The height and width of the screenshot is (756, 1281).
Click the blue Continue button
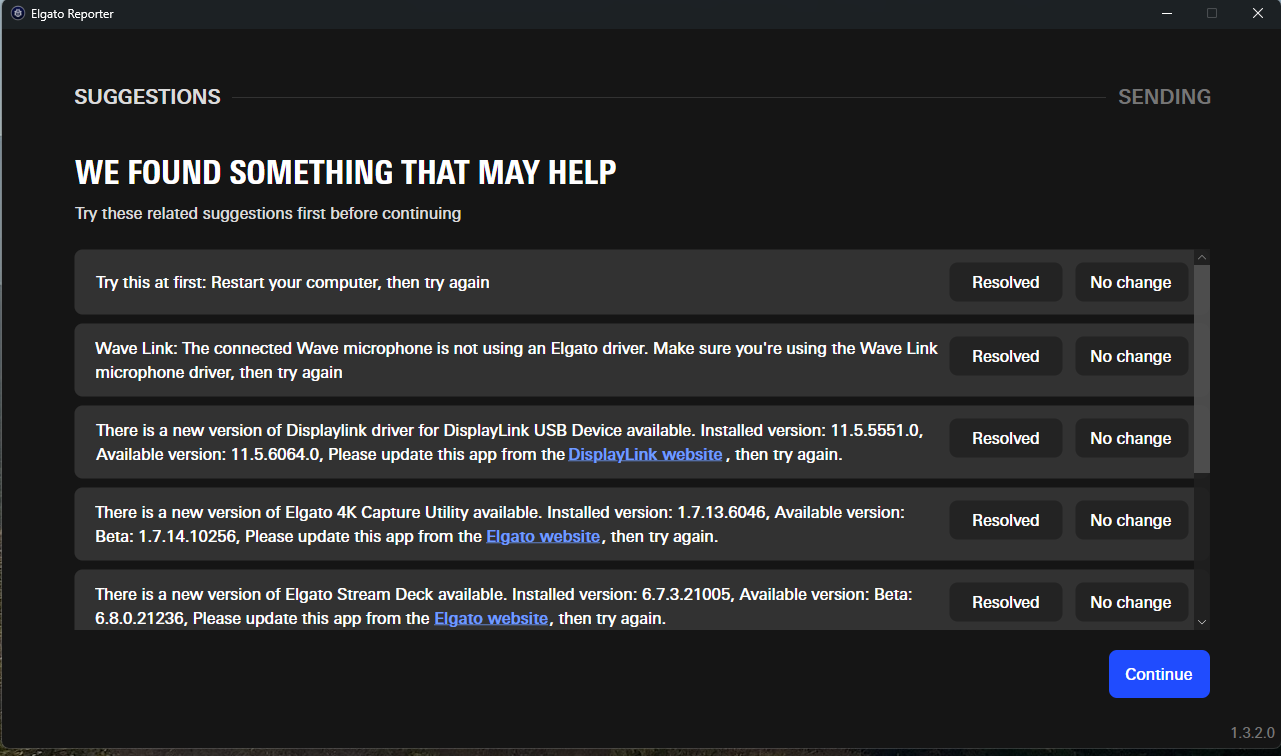[1159, 674]
